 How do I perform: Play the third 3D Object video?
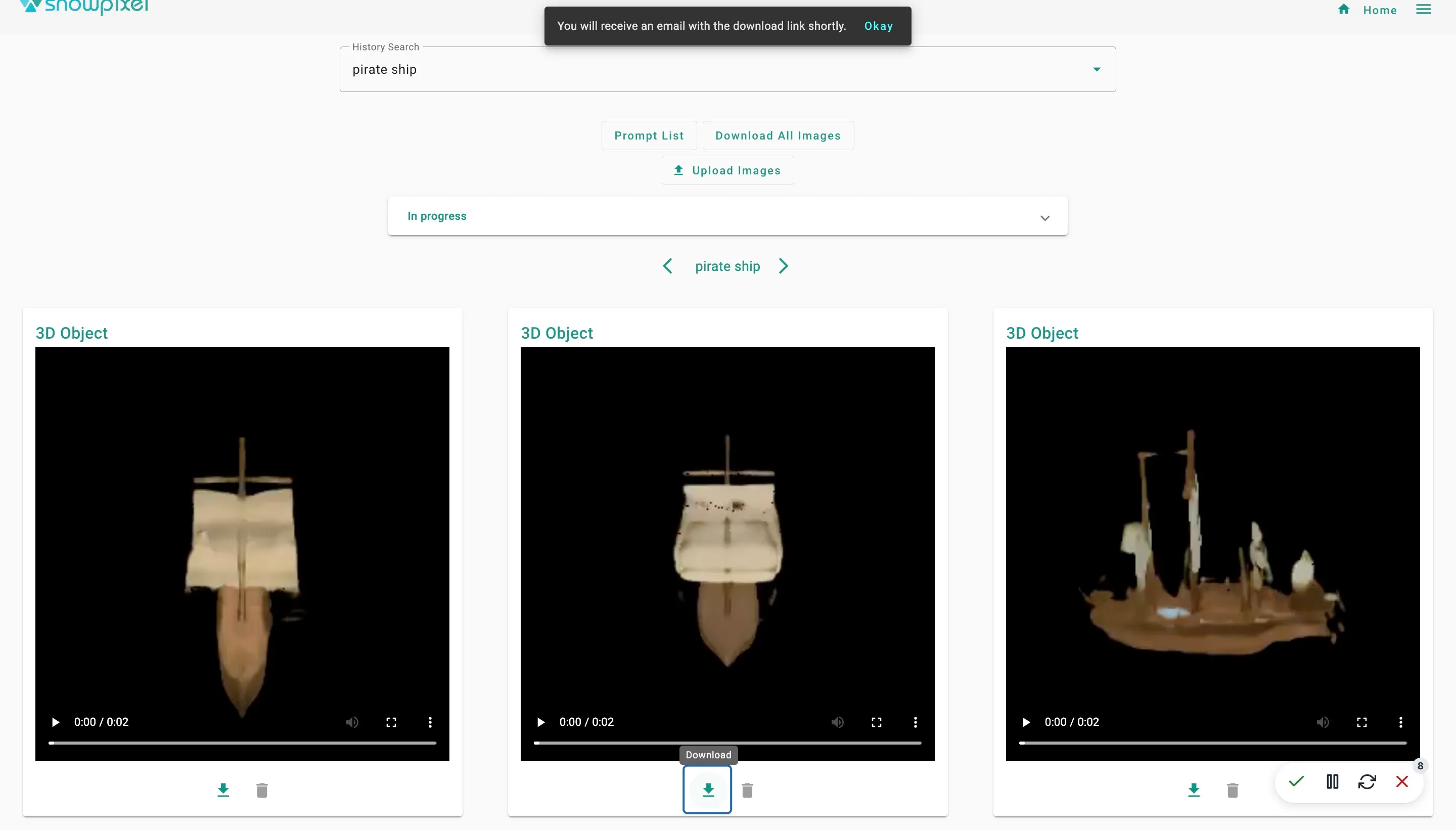[x=1026, y=722]
